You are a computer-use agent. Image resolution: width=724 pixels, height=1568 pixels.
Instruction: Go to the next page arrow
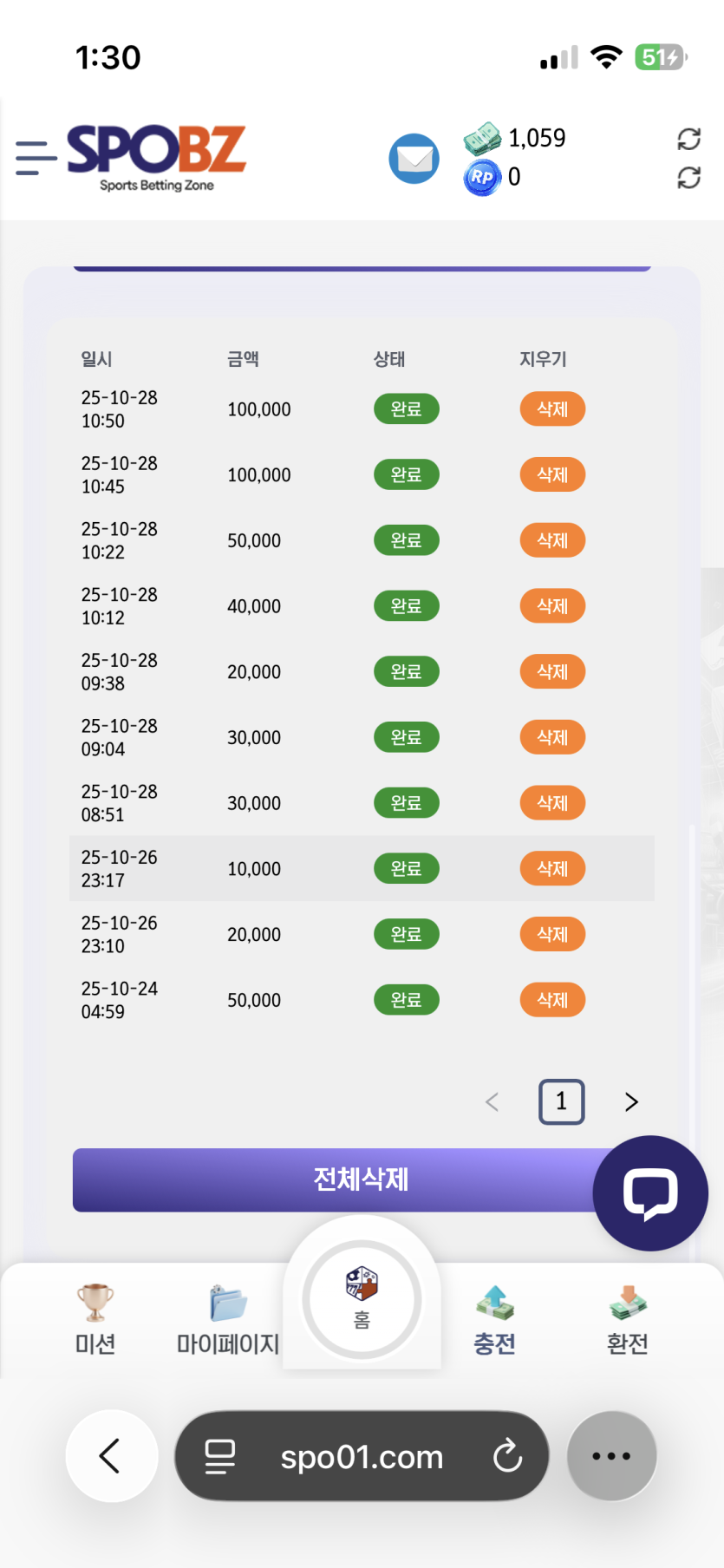pos(631,1101)
